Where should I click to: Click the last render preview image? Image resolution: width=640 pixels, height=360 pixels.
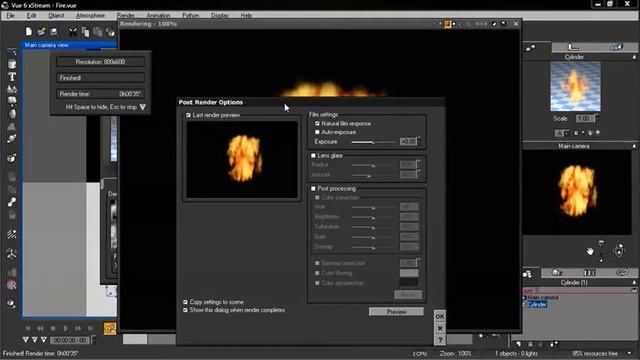[x=242, y=160]
